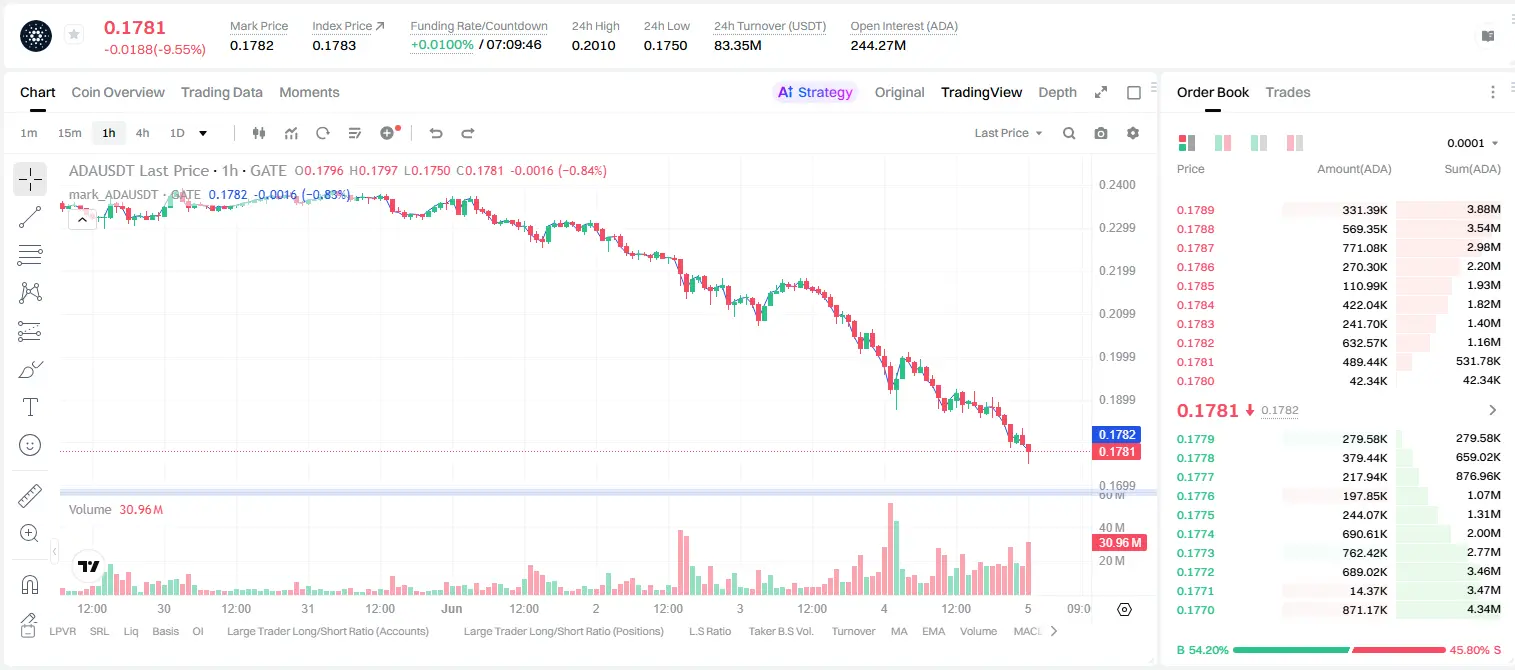The image size is (1515, 670).
Task: Open the emoji sticker tool
Action: tap(30, 445)
